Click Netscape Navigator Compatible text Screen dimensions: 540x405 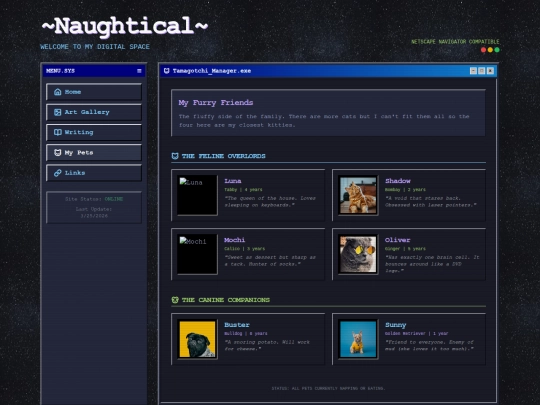pyautogui.click(x=455, y=42)
